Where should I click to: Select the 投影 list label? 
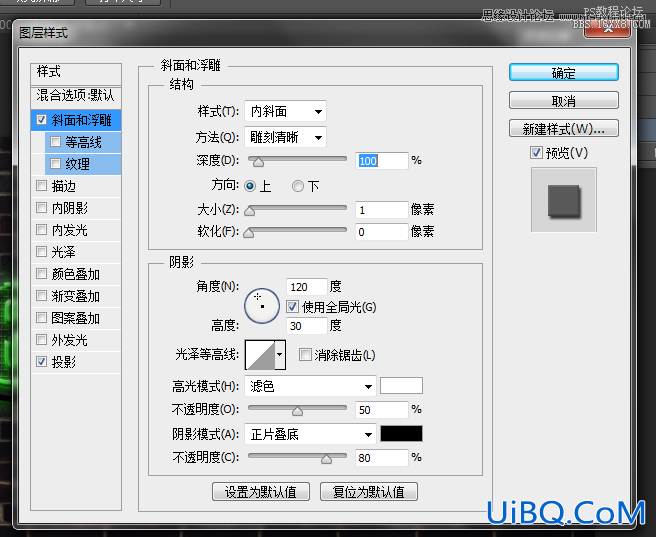pos(64,362)
